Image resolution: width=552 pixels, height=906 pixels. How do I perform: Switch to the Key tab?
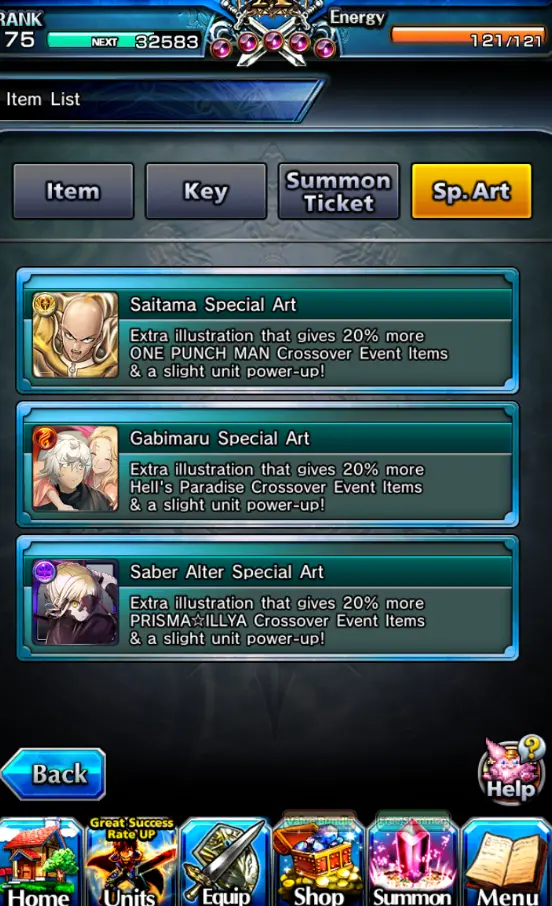coord(206,191)
